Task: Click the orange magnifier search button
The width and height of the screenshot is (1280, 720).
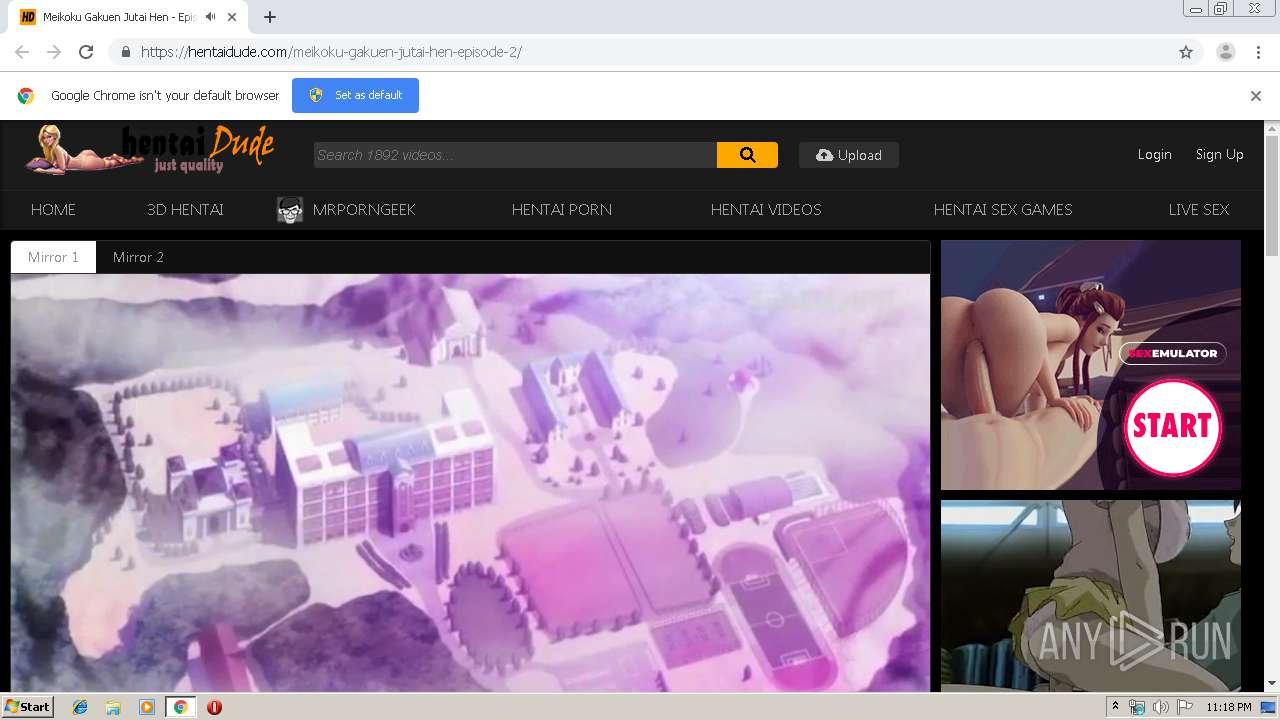Action: [747, 154]
